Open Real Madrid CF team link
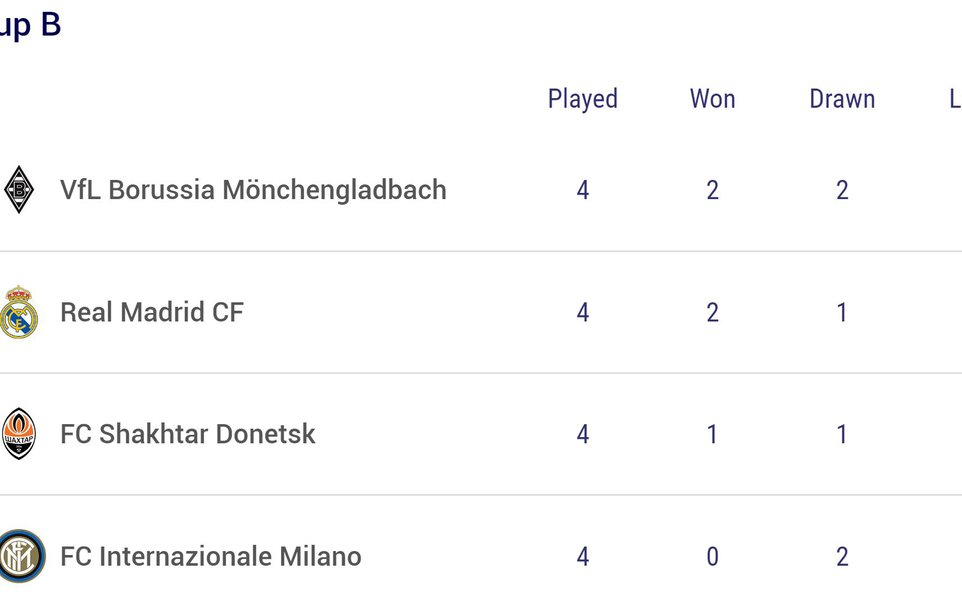Viewport: 962px width, 608px height. 152,312
